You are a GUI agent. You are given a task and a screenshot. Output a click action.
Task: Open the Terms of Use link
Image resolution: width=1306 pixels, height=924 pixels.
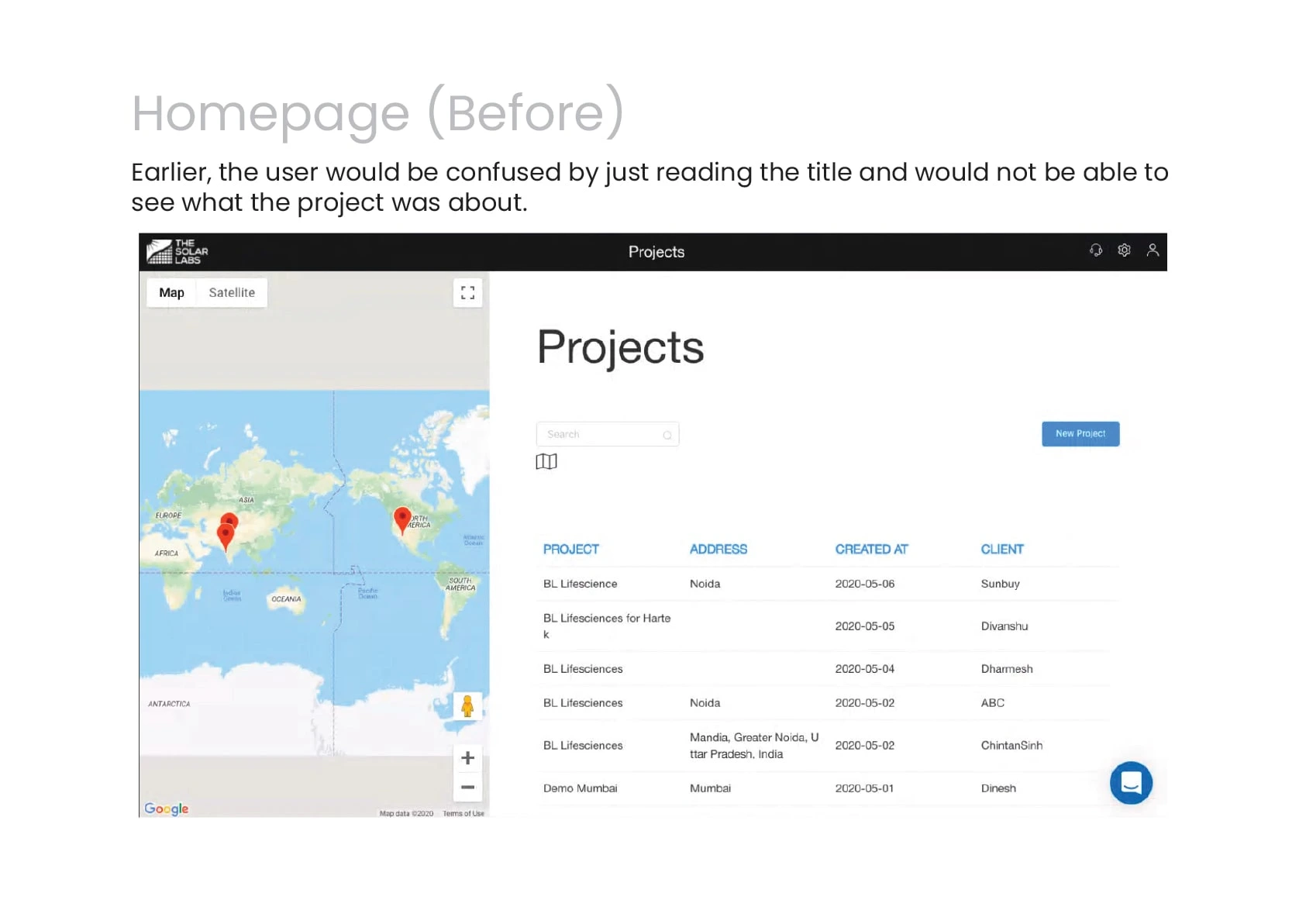463,813
